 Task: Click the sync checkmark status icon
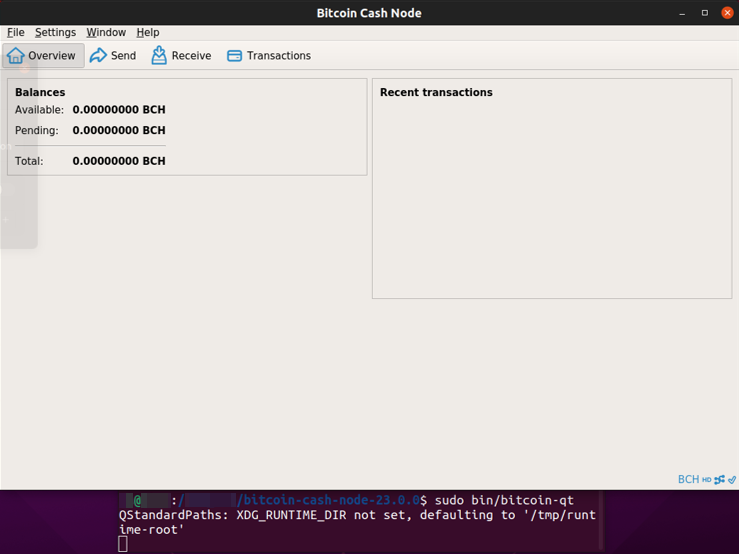731,480
